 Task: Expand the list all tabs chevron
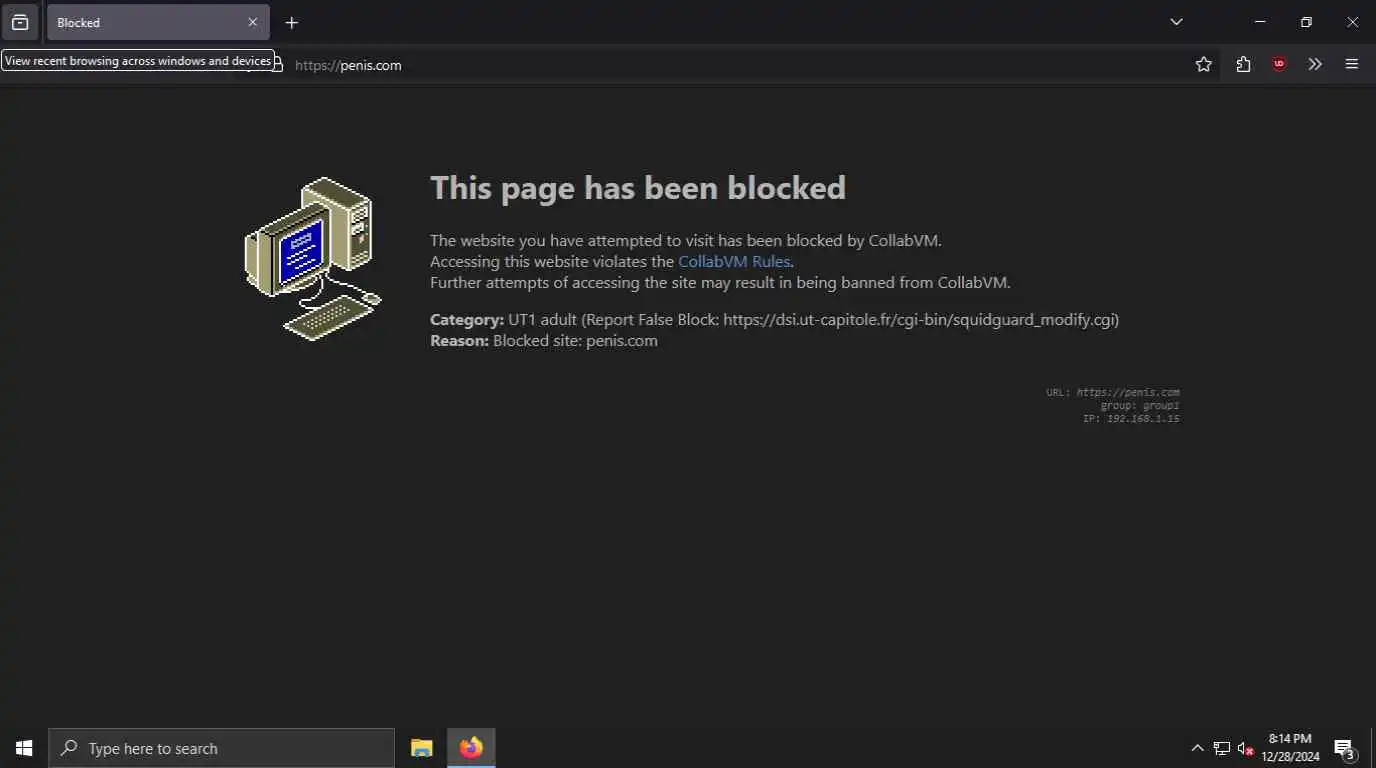(1176, 22)
